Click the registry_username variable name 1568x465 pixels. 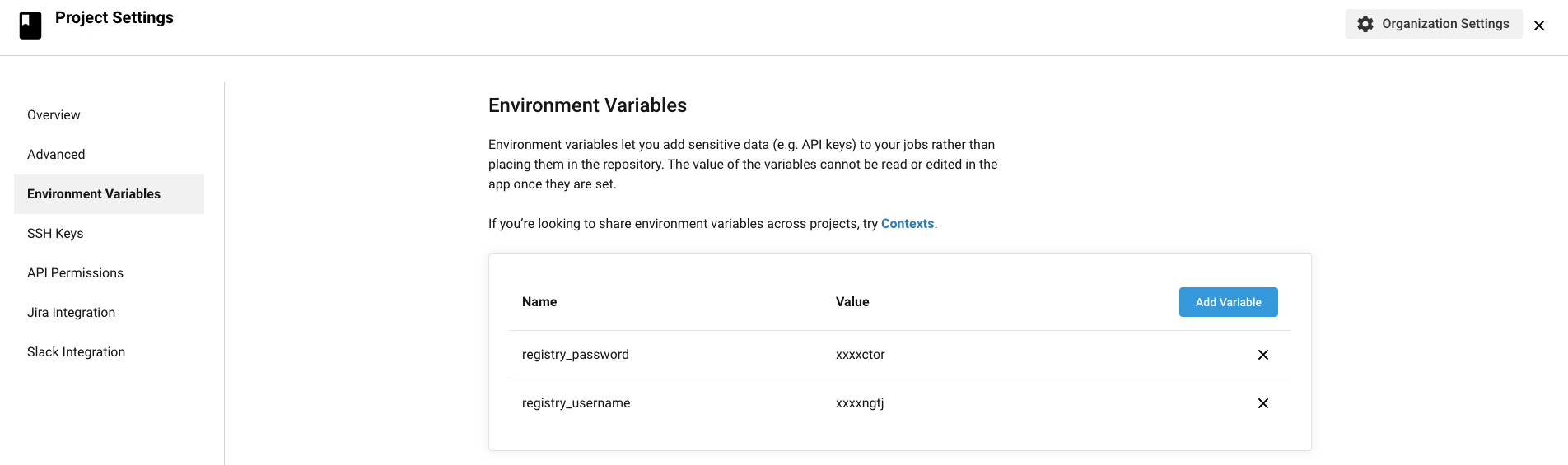[x=576, y=403]
